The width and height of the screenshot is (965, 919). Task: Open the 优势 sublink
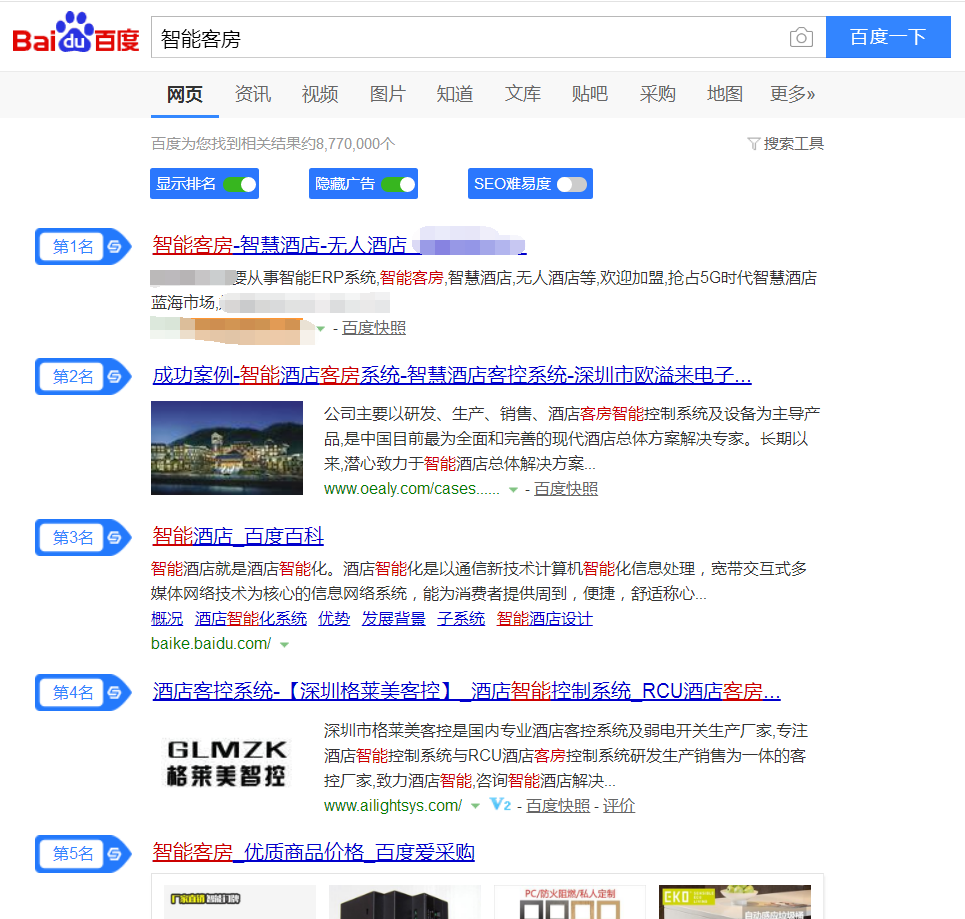pos(334,619)
